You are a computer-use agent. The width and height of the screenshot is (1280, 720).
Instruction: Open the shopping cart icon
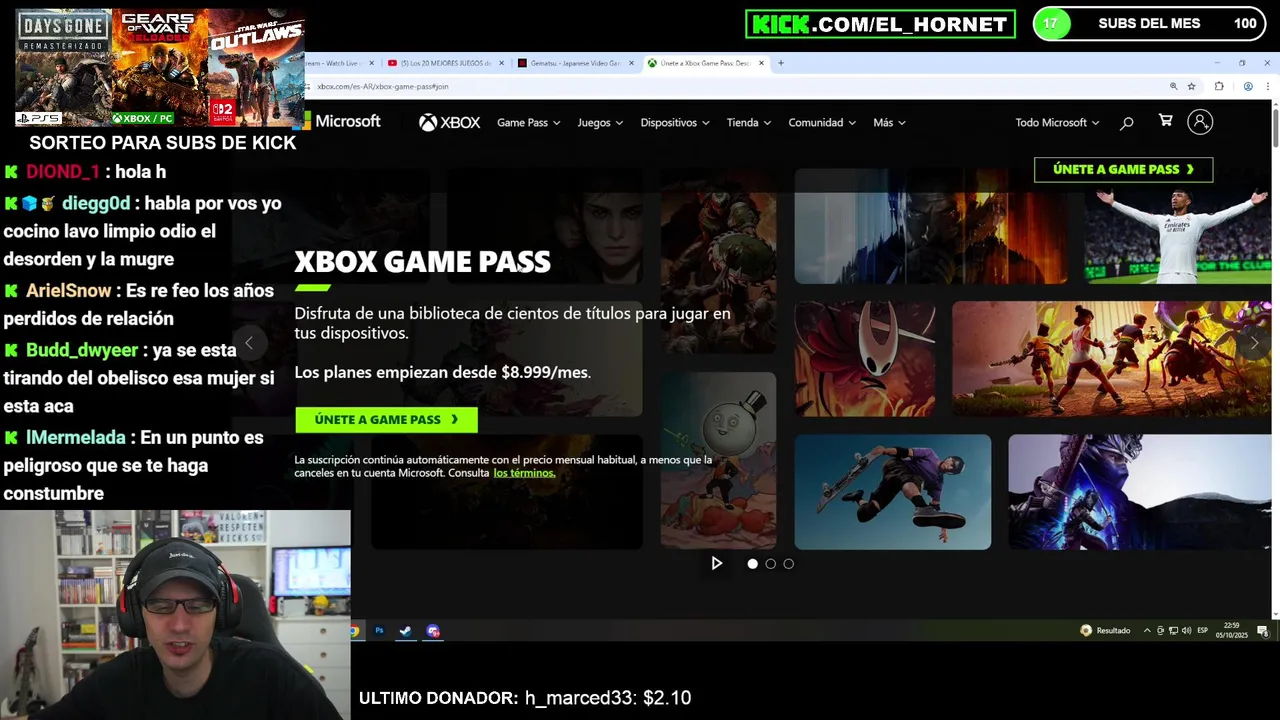click(x=1165, y=121)
